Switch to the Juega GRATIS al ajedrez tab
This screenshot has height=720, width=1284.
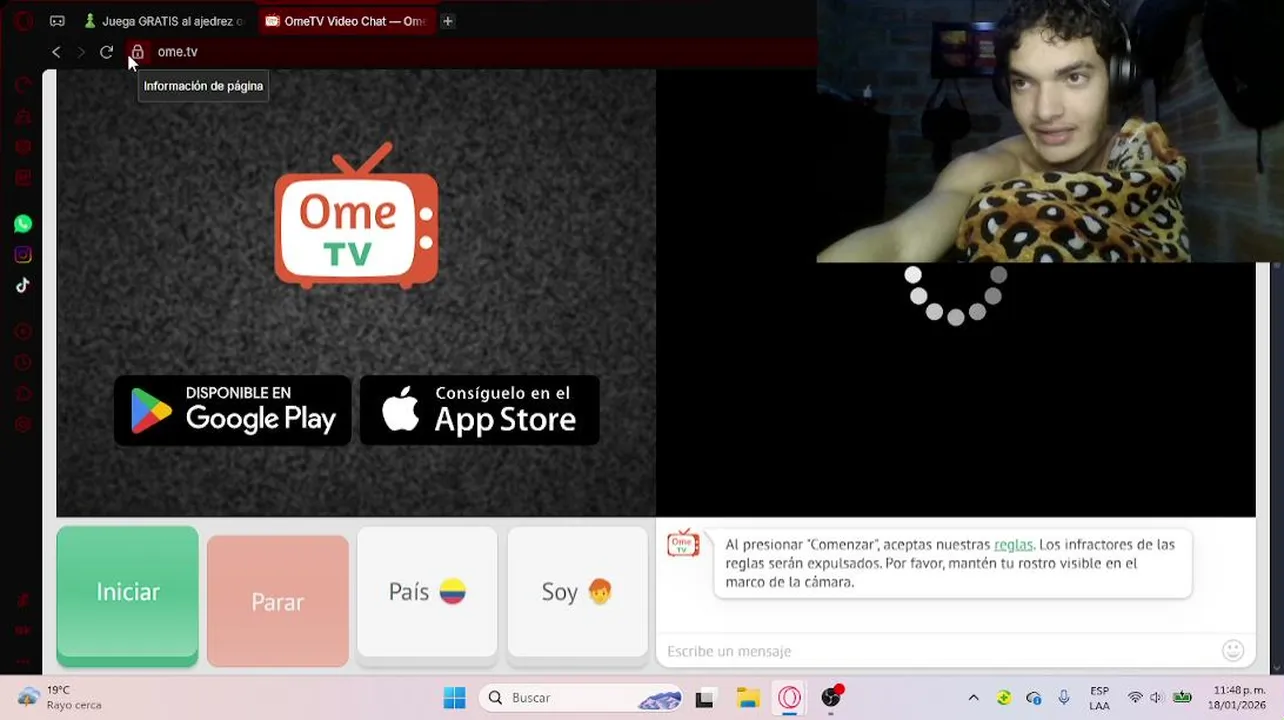point(162,21)
